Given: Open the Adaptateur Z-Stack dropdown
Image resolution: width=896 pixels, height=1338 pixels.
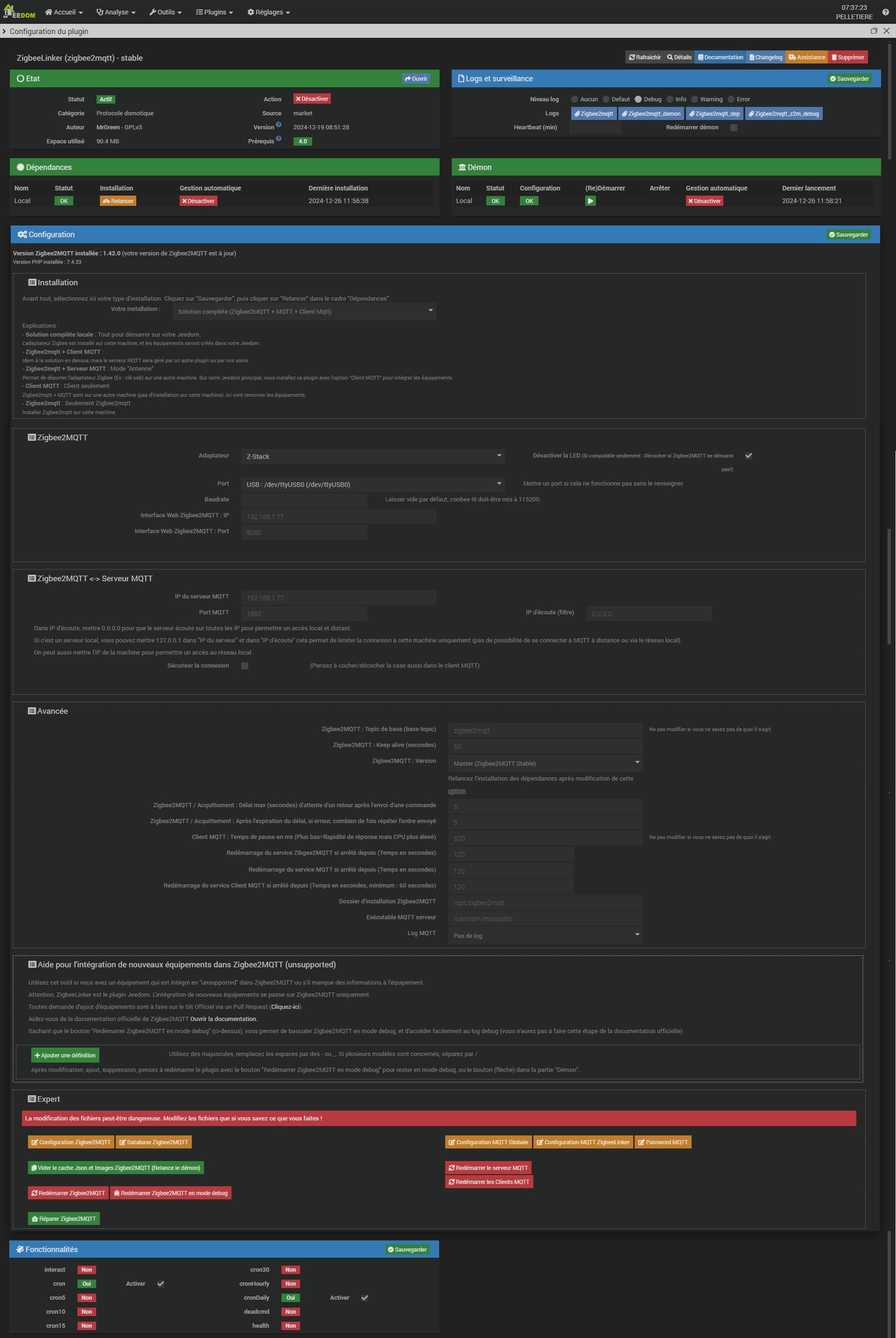Looking at the screenshot, I should pos(372,456).
